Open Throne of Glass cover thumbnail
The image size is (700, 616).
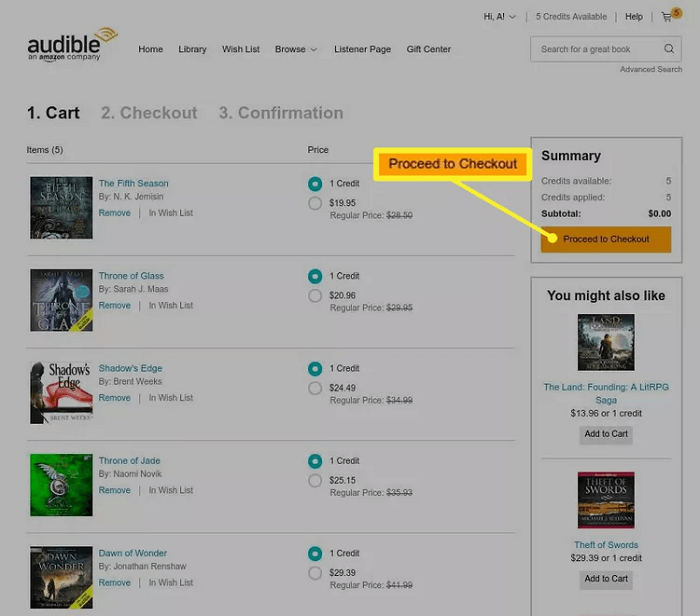pyautogui.click(x=62, y=300)
